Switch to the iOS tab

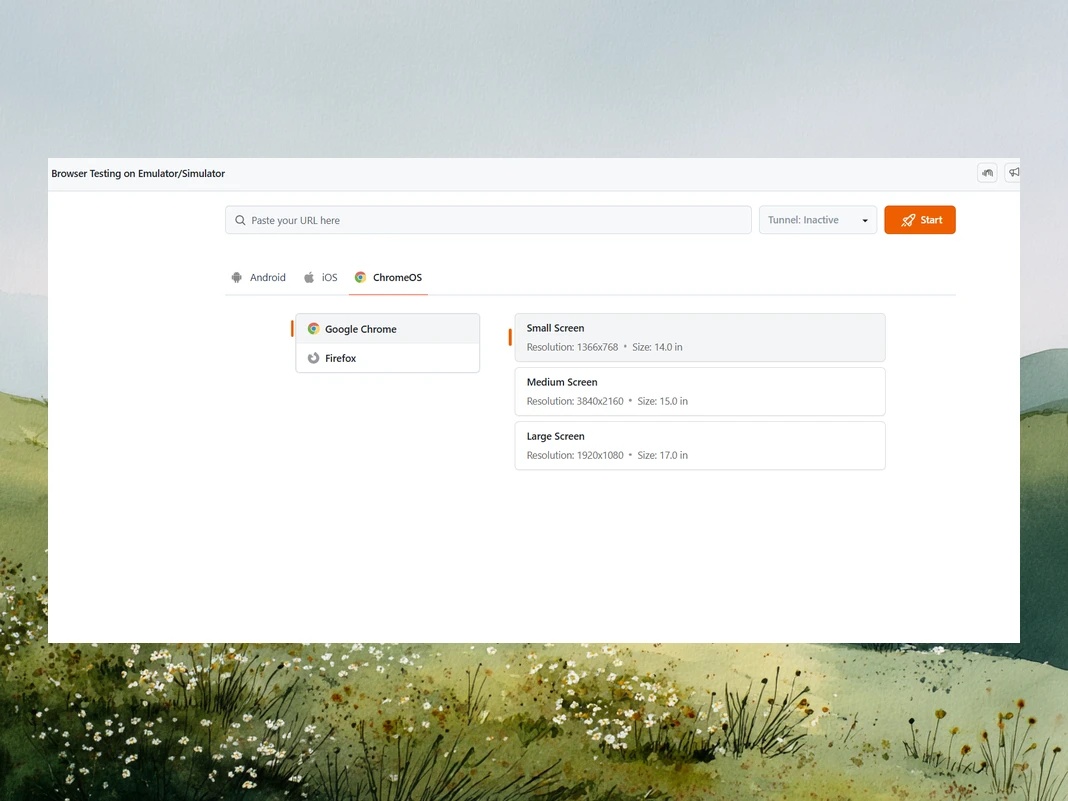point(320,277)
